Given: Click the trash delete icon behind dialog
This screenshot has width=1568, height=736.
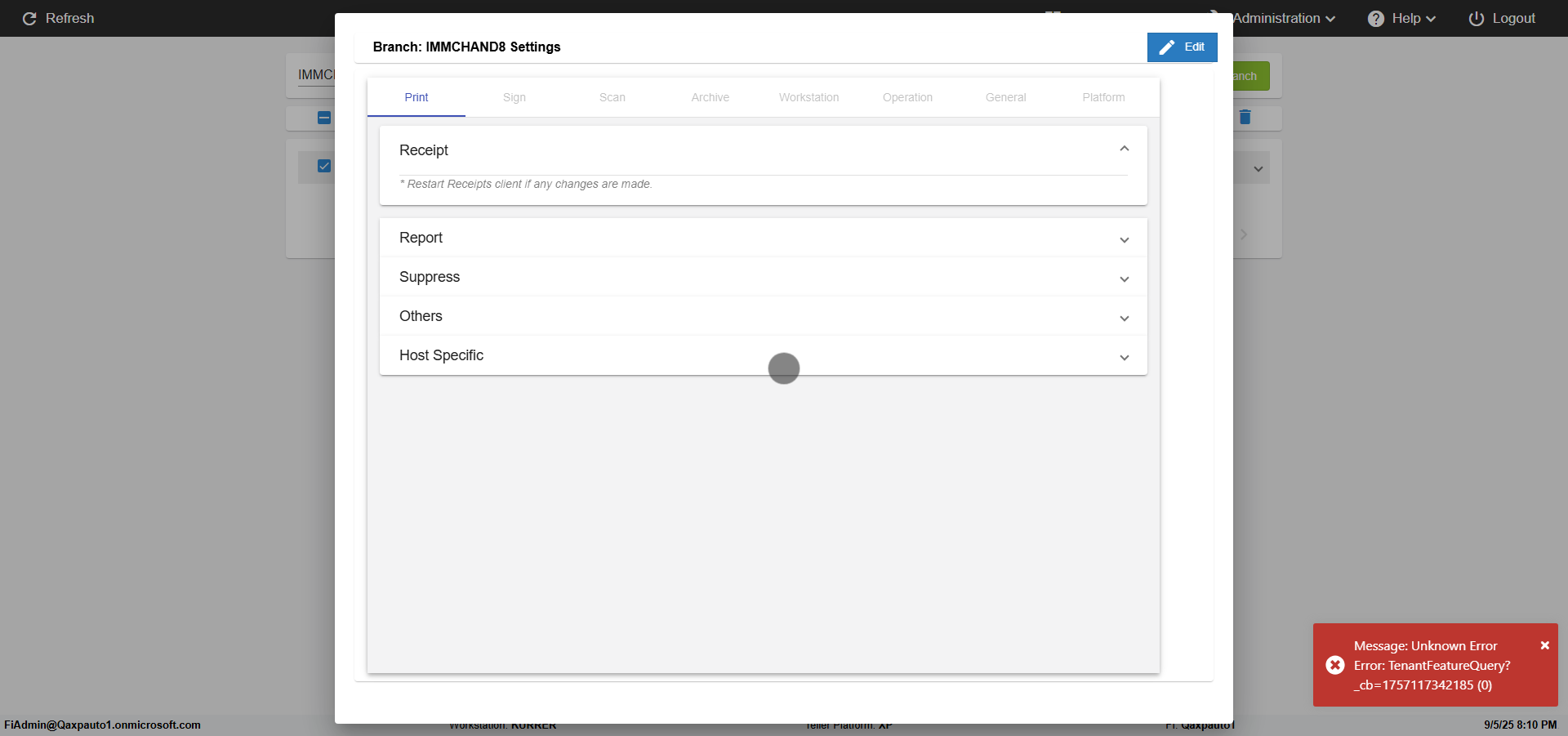Looking at the screenshot, I should [x=1245, y=117].
